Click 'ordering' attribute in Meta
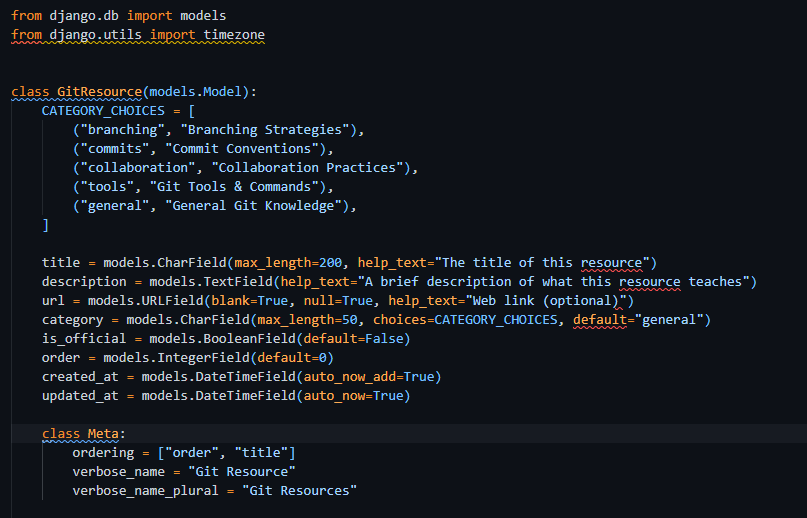 point(103,453)
